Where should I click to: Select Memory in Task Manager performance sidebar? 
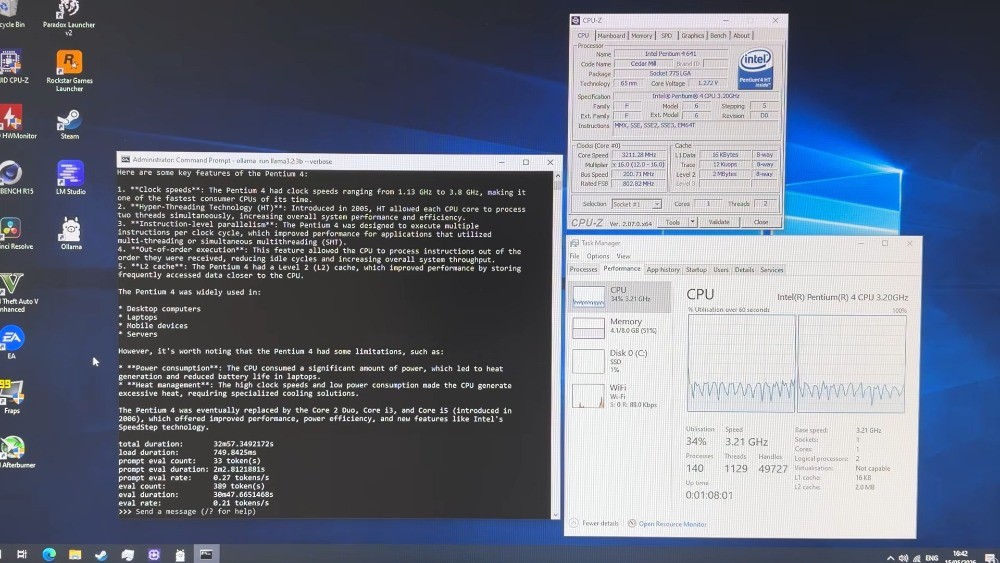point(619,326)
